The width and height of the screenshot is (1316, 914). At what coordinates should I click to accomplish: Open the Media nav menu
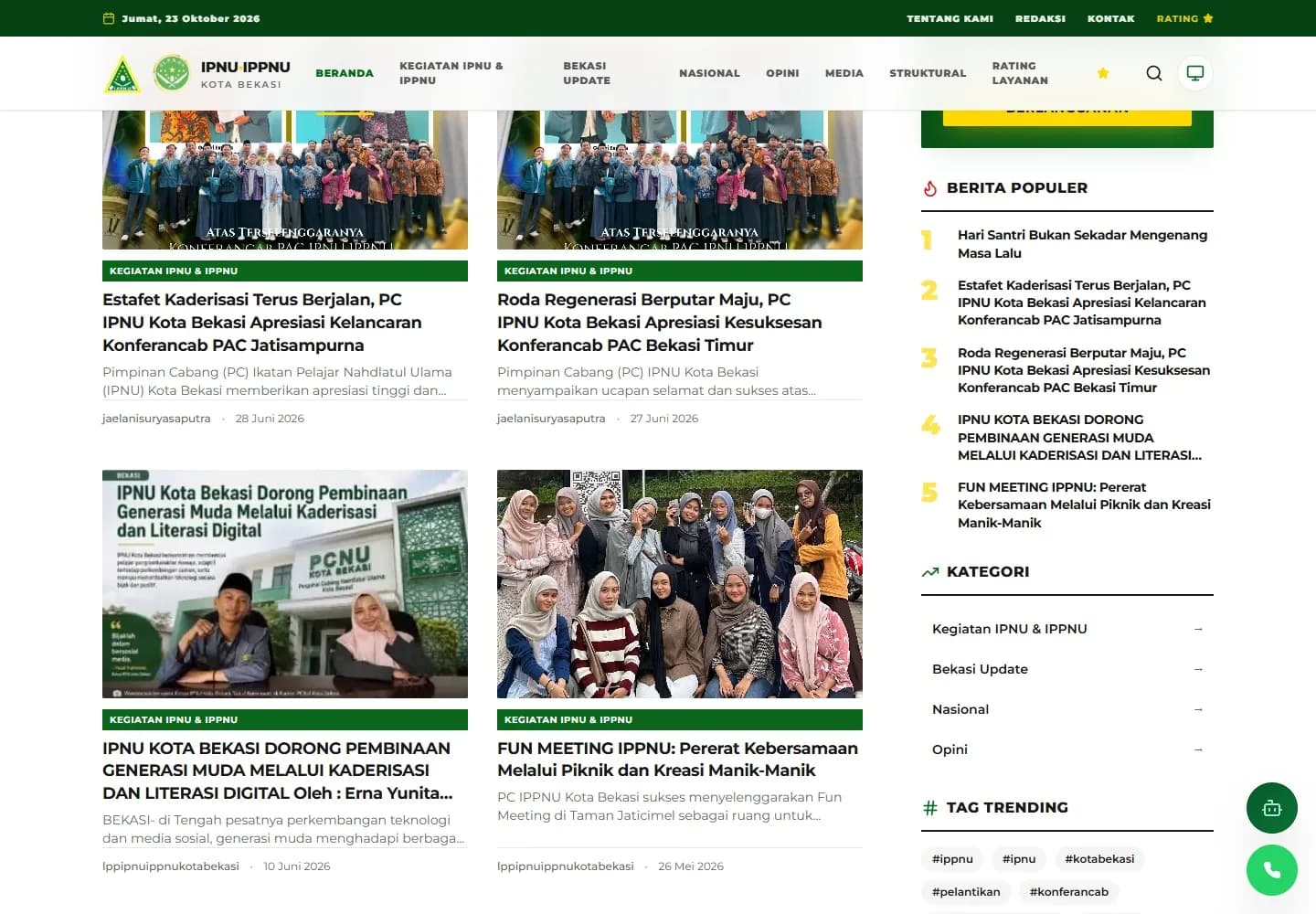(844, 73)
